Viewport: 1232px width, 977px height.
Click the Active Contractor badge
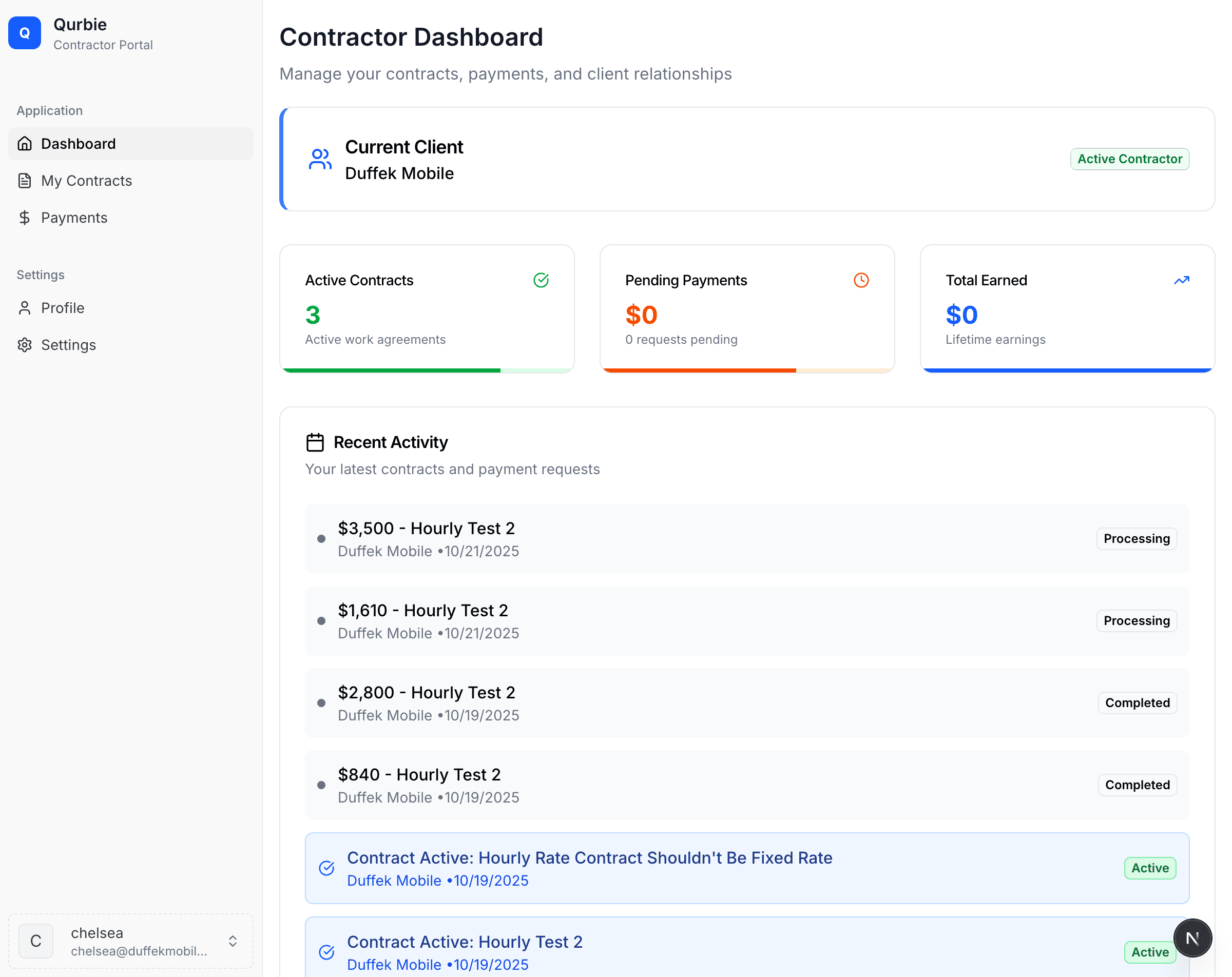click(x=1130, y=159)
